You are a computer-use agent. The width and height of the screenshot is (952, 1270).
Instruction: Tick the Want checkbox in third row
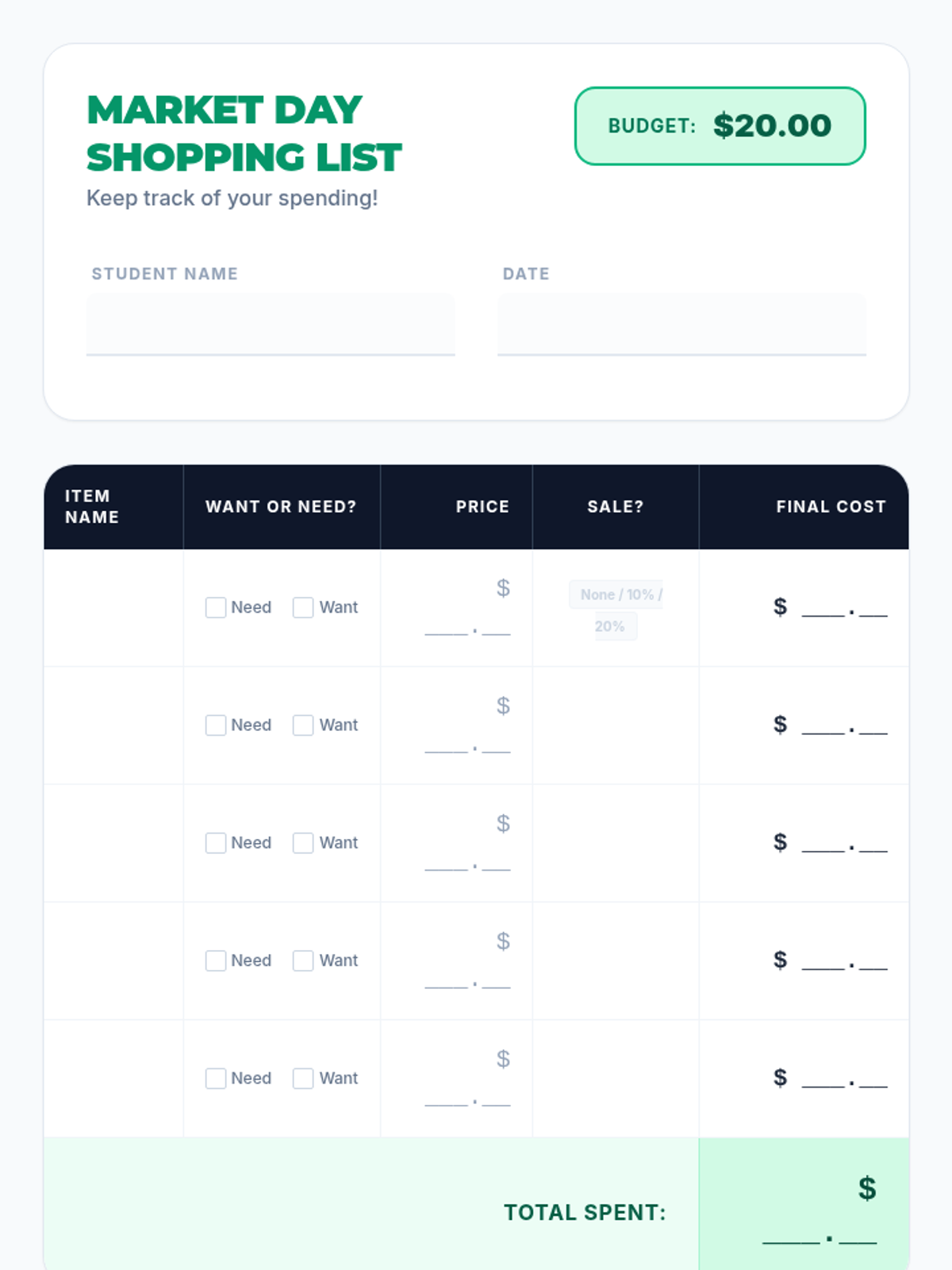303,842
